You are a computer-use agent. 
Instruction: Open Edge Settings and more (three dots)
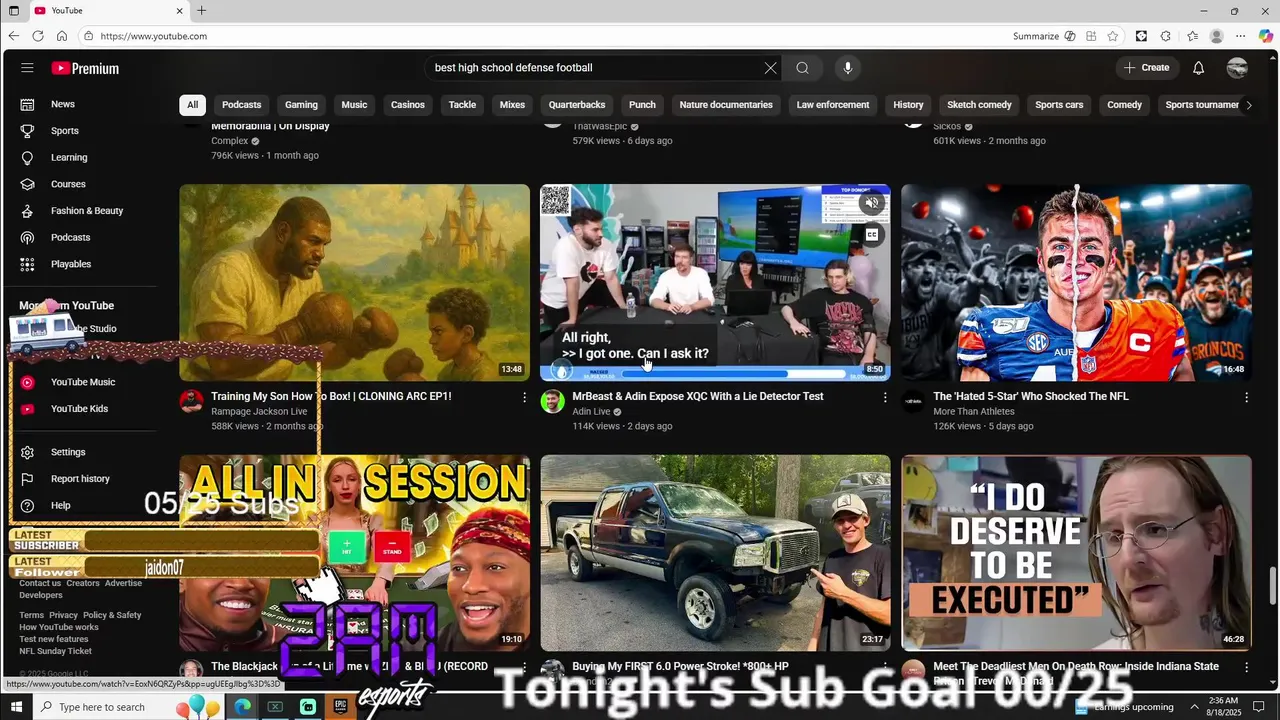coord(1241,36)
